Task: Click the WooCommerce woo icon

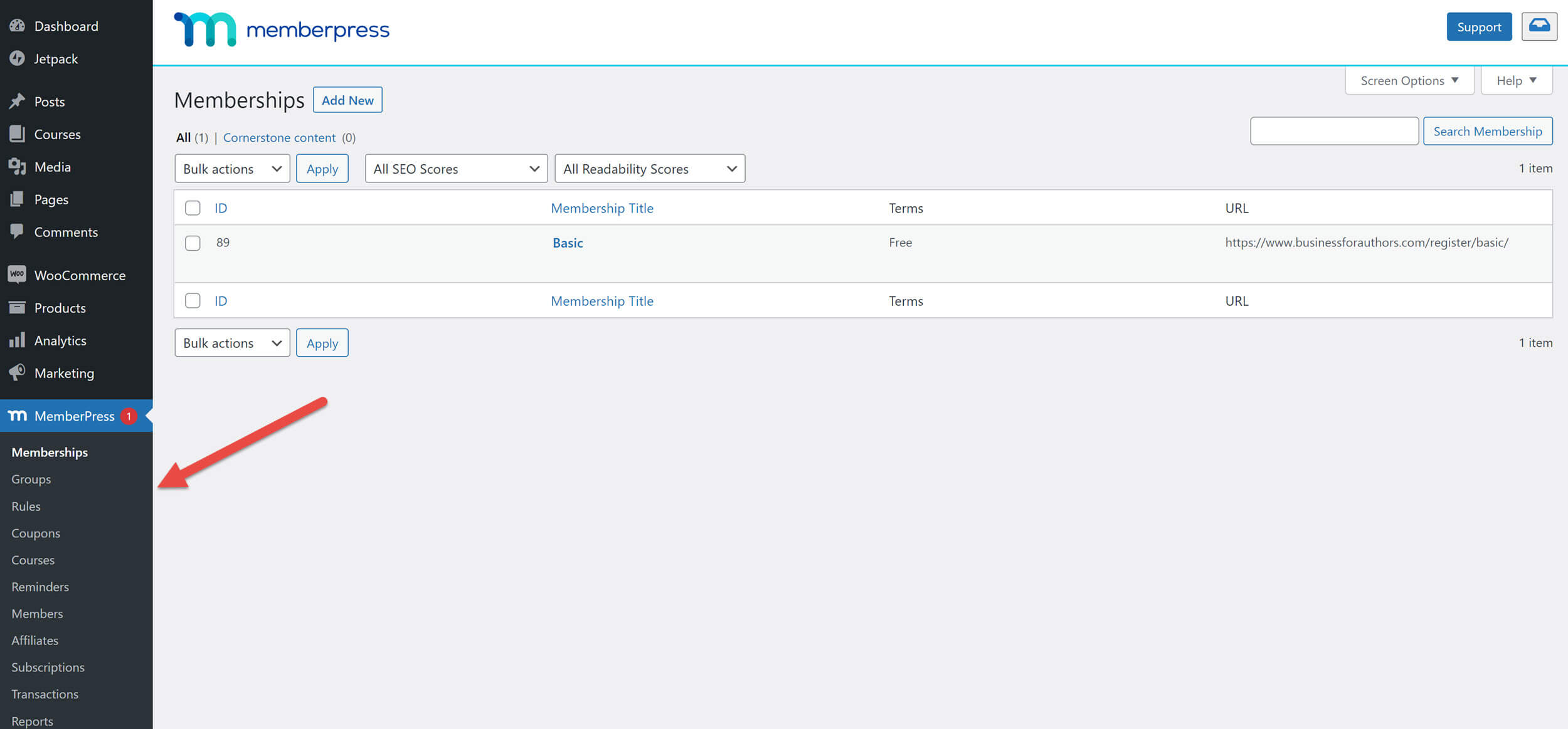Action: point(17,275)
